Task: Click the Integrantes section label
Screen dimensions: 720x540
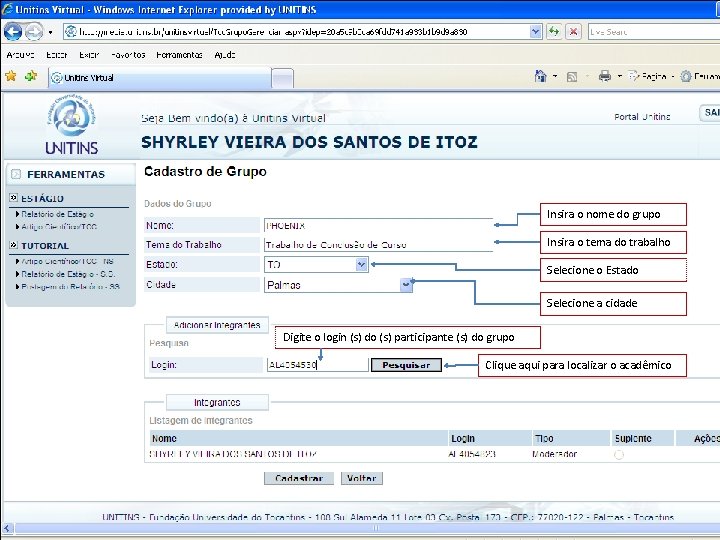Action: pyautogui.click(x=217, y=402)
